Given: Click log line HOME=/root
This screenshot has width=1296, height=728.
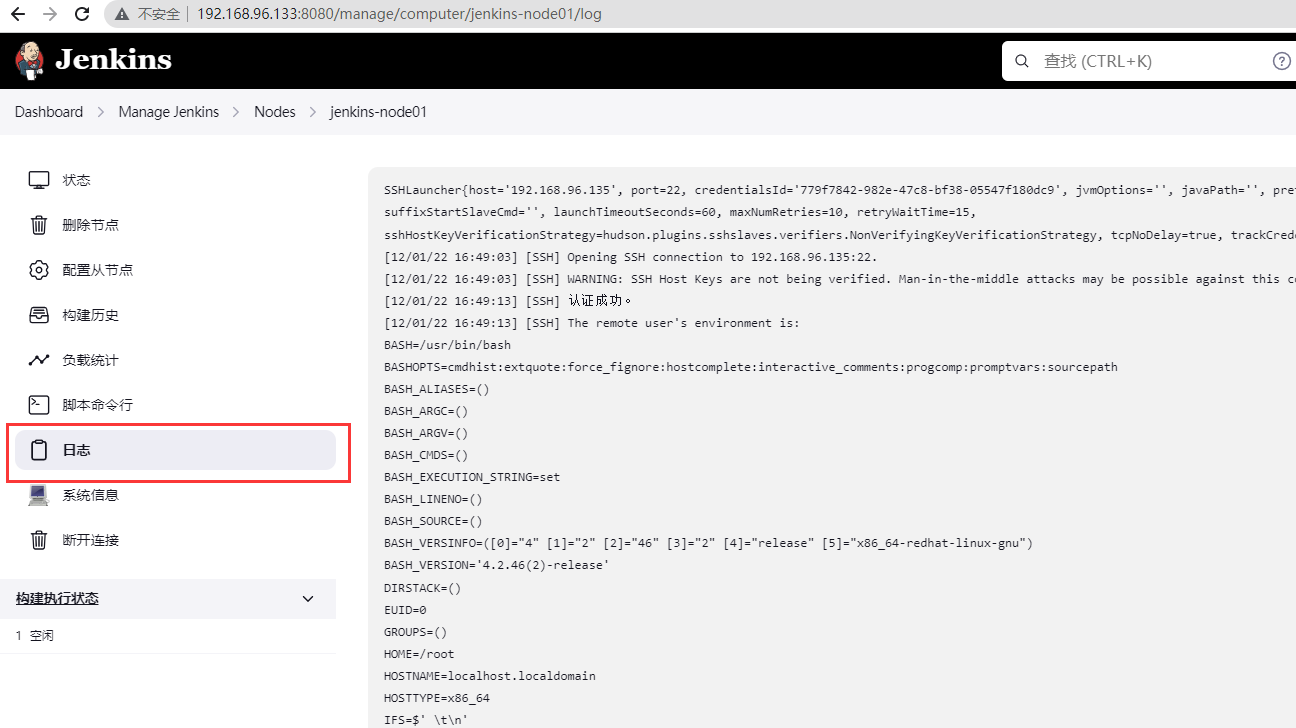Looking at the screenshot, I should tap(419, 653).
